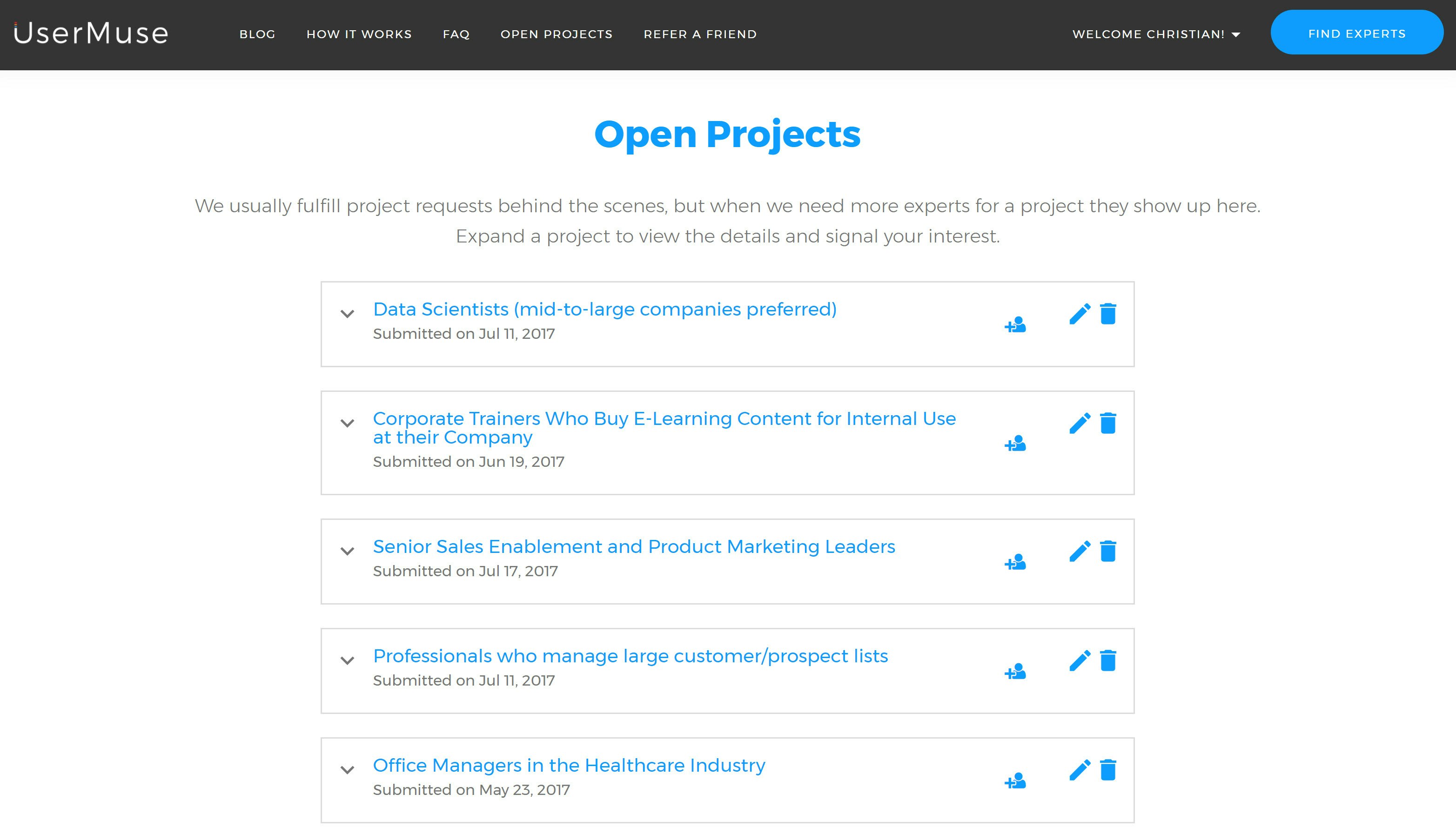
Task: Trash the Senior Sales Enablement project
Action: point(1108,551)
